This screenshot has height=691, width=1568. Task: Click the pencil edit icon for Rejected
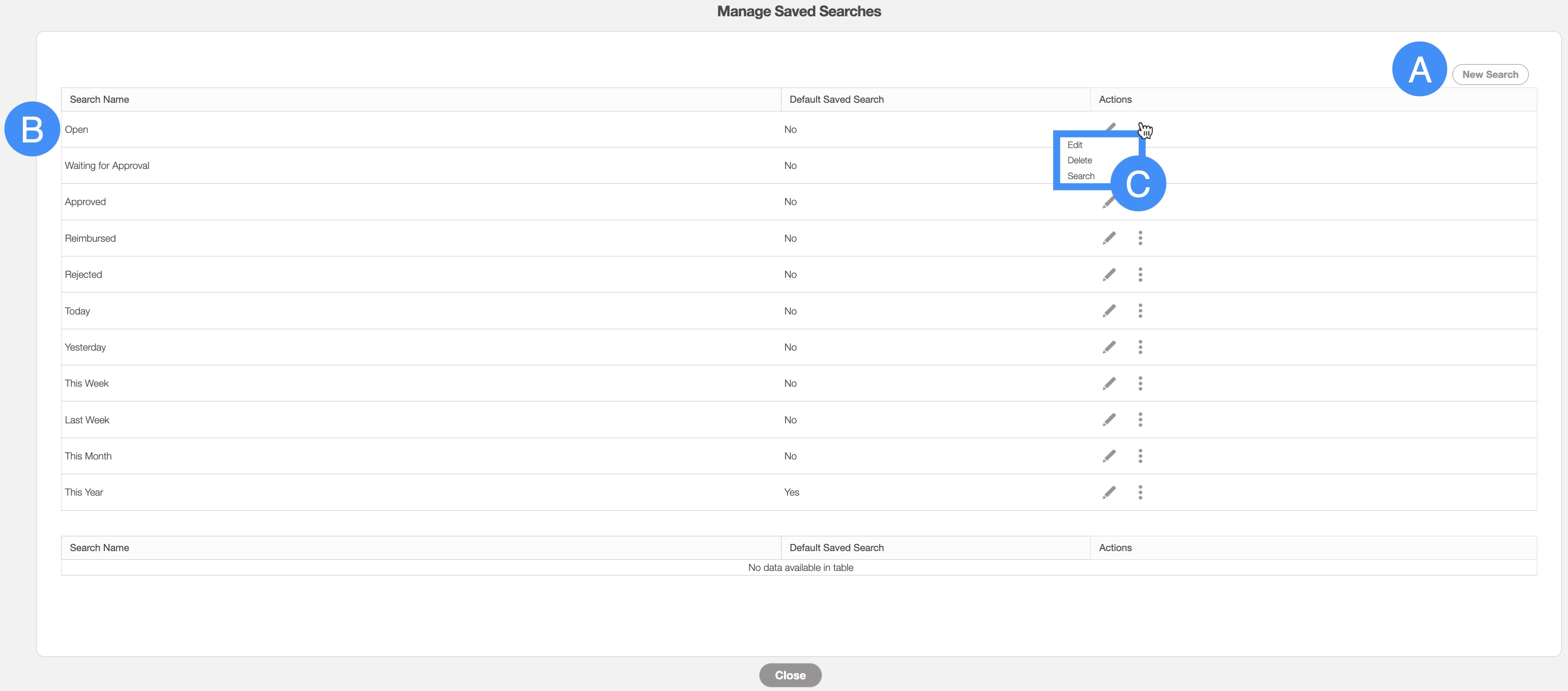pyautogui.click(x=1109, y=275)
